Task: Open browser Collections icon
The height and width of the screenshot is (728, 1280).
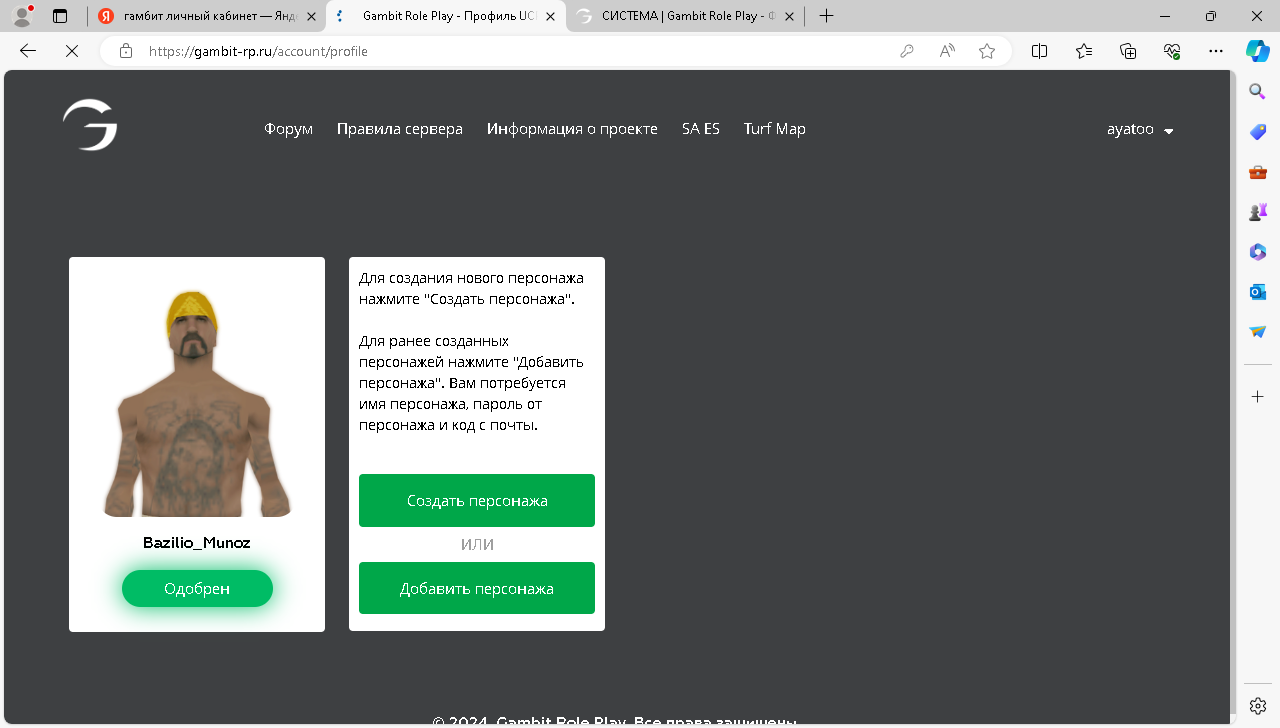Action: [1128, 51]
